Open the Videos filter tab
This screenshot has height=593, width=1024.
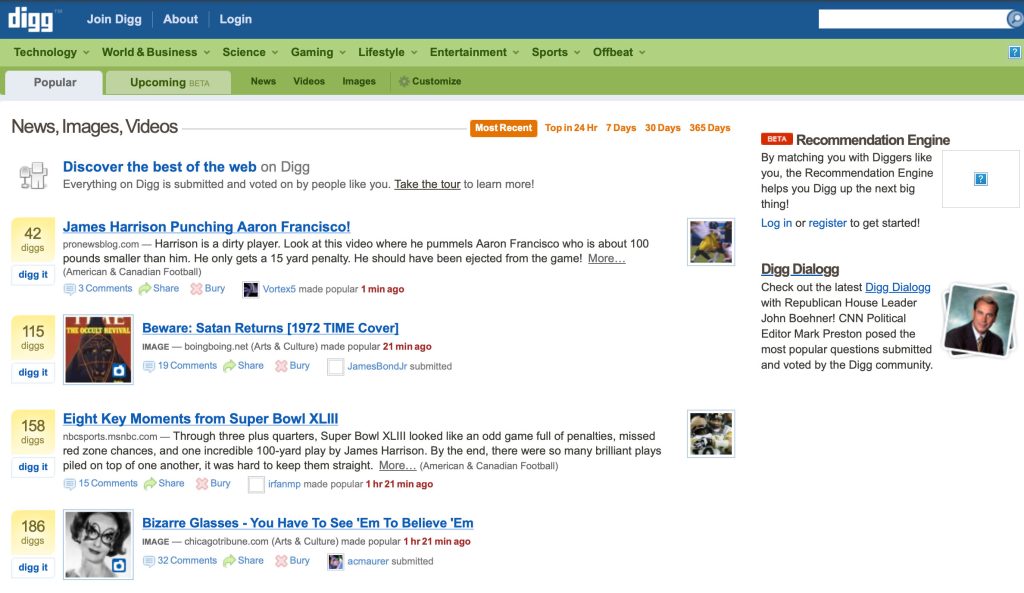[x=309, y=82]
